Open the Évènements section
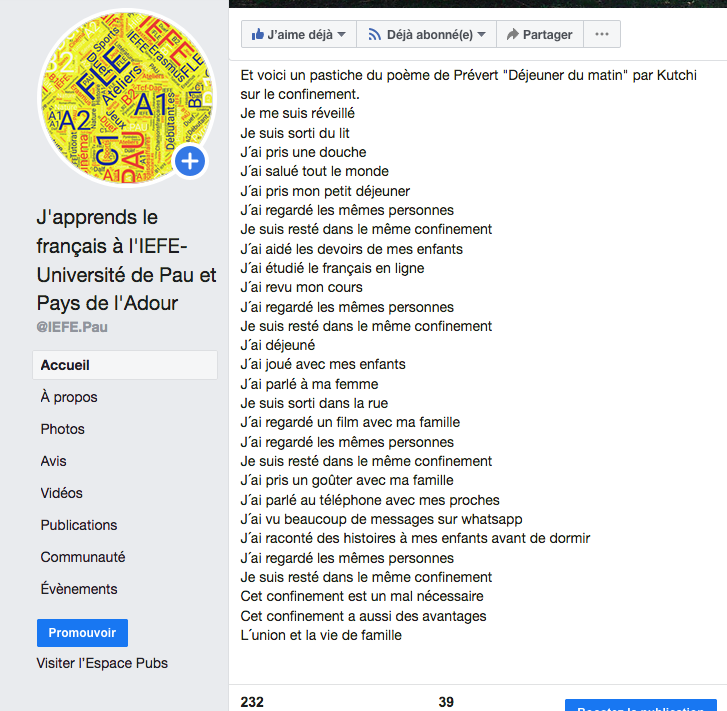 tap(79, 589)
